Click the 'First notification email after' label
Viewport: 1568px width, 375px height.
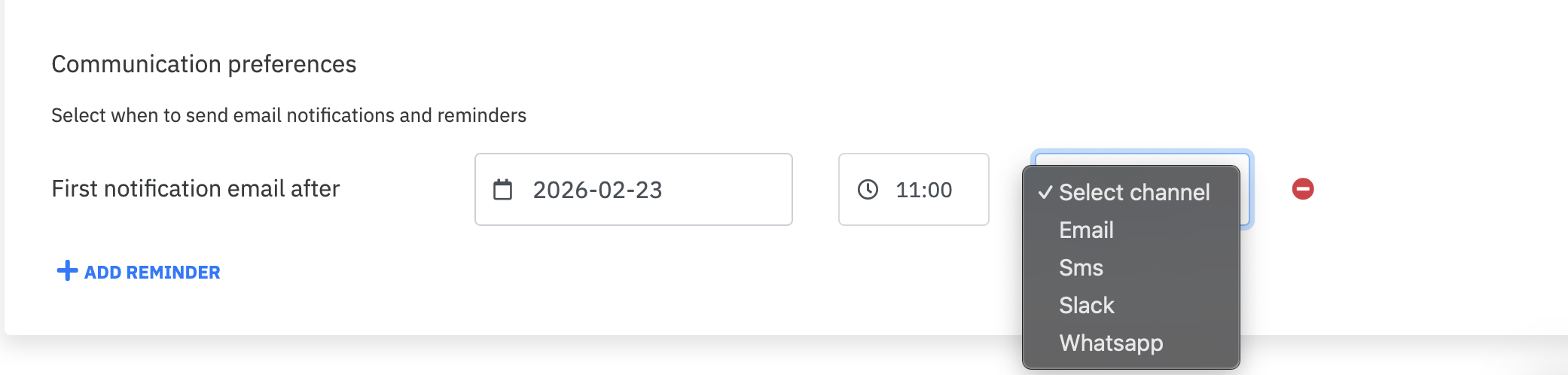196,188
